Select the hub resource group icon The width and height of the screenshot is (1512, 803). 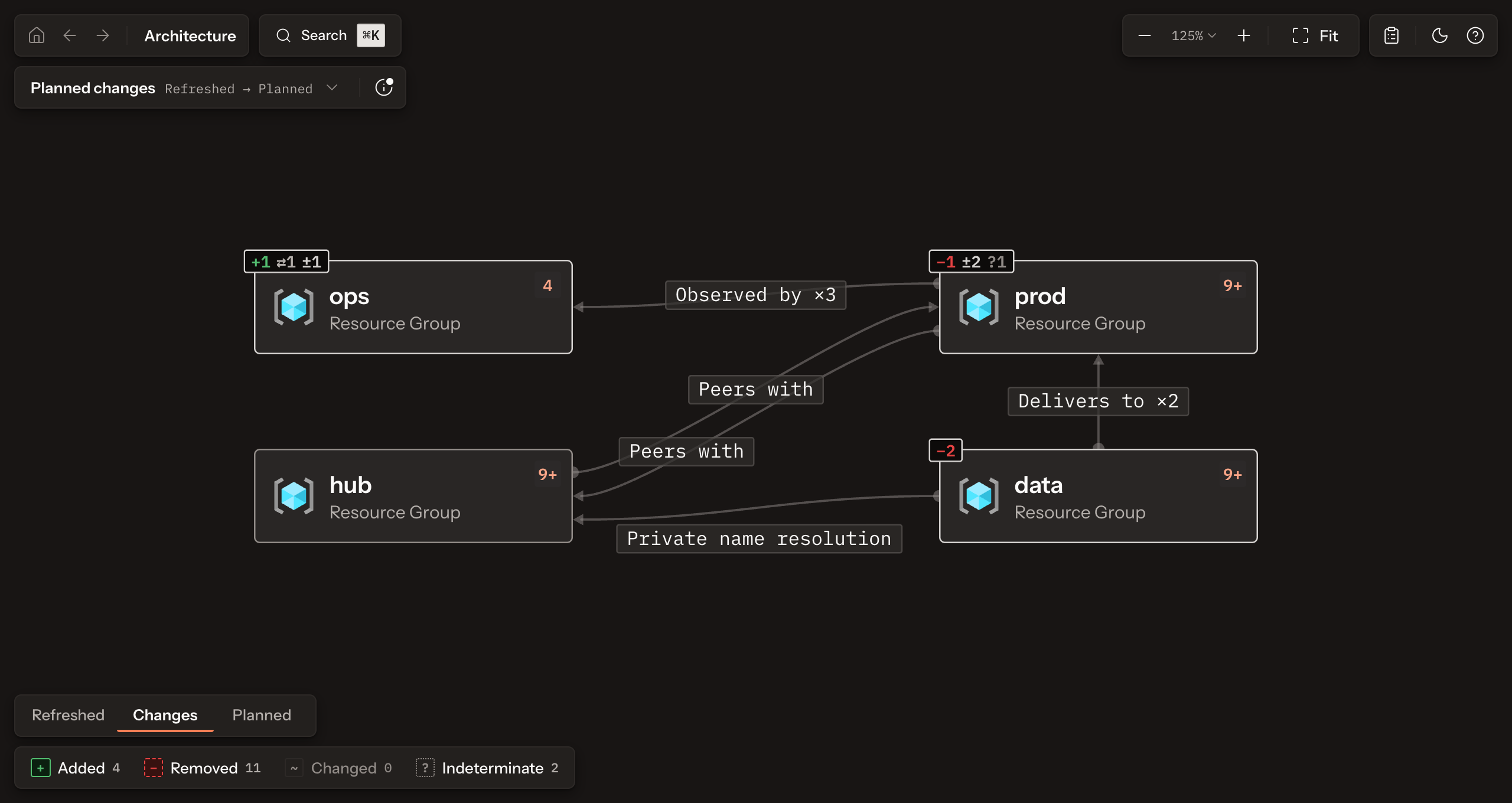click(x=294, y=496)
